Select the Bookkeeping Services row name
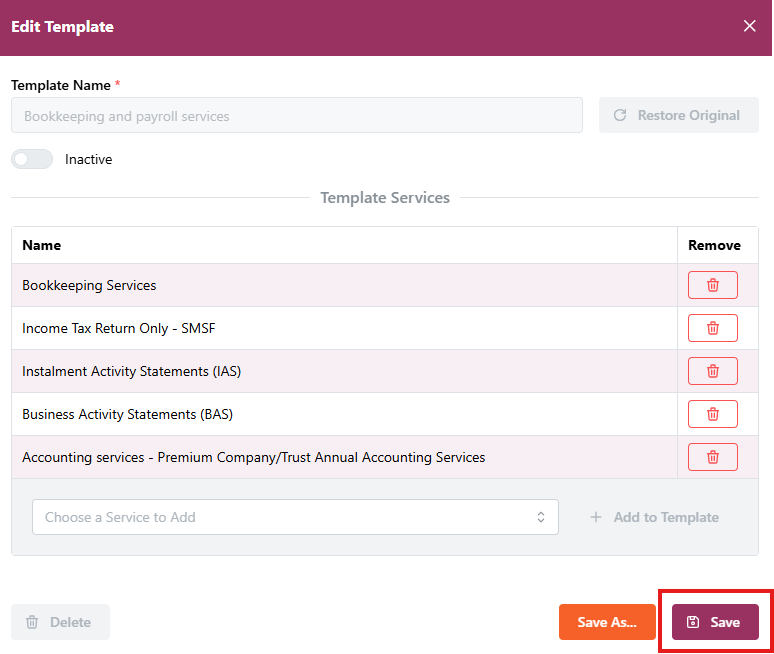The height and width of the screenshot is (654, 774). [89, 285]
